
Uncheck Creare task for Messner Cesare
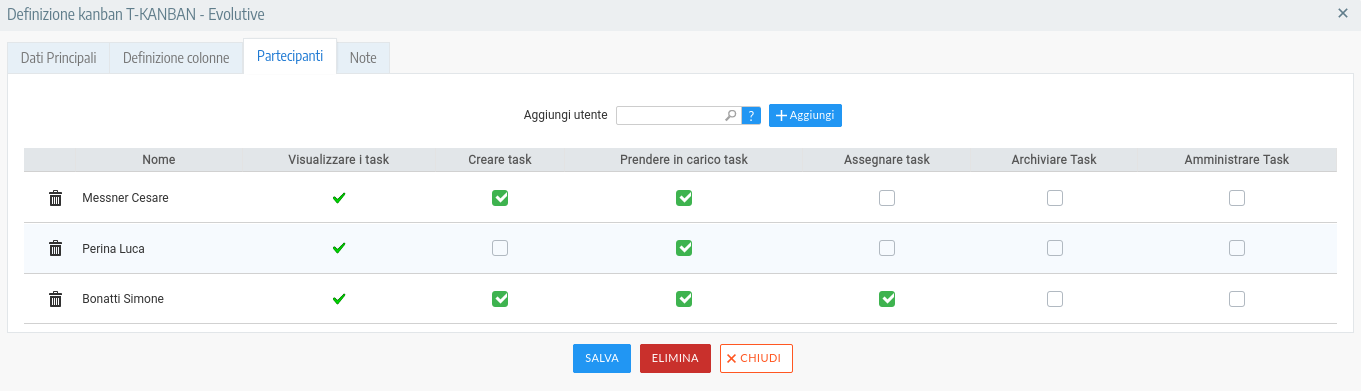point(500,198)
